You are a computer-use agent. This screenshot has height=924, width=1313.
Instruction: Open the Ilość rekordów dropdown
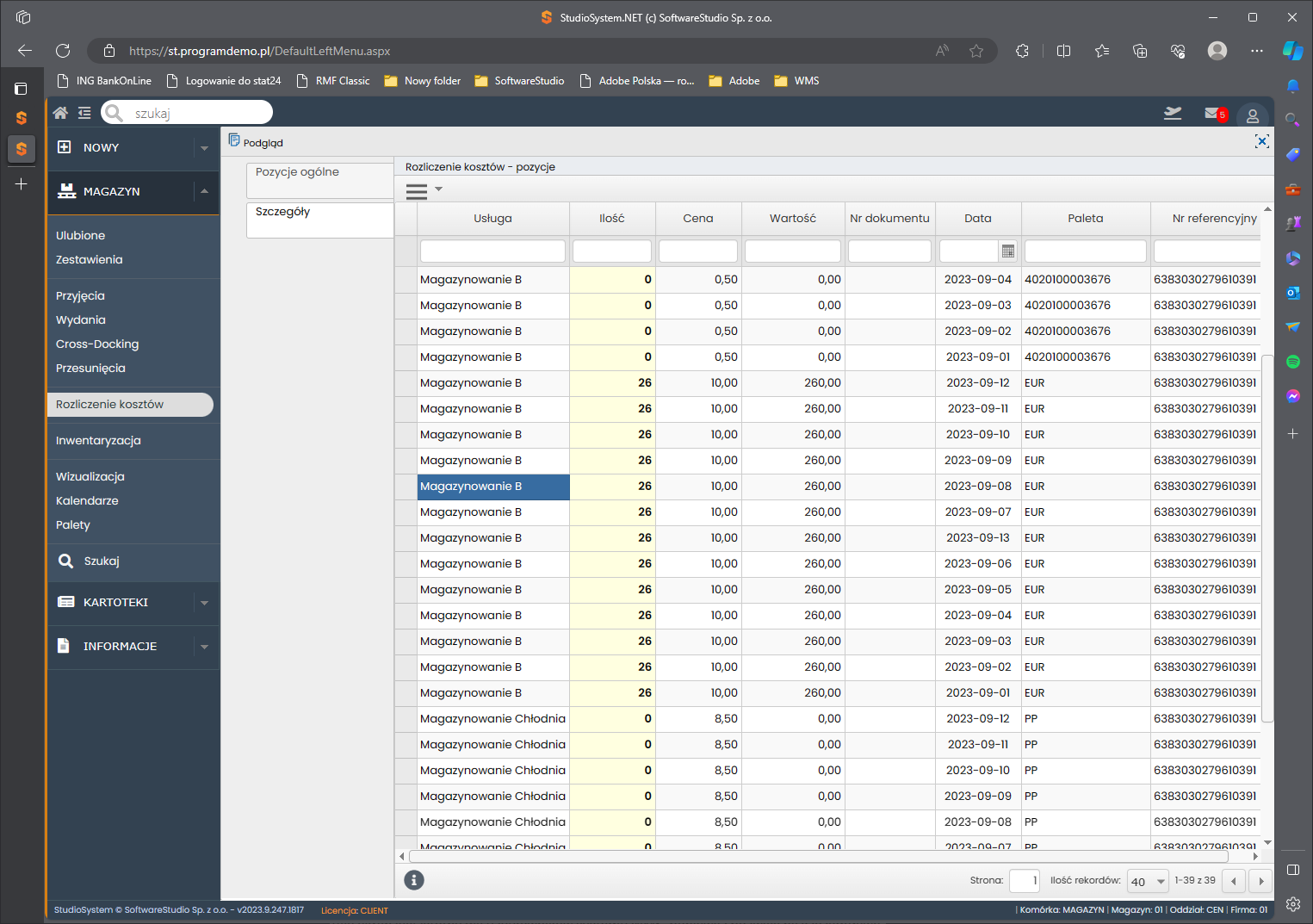point(1148,881)
